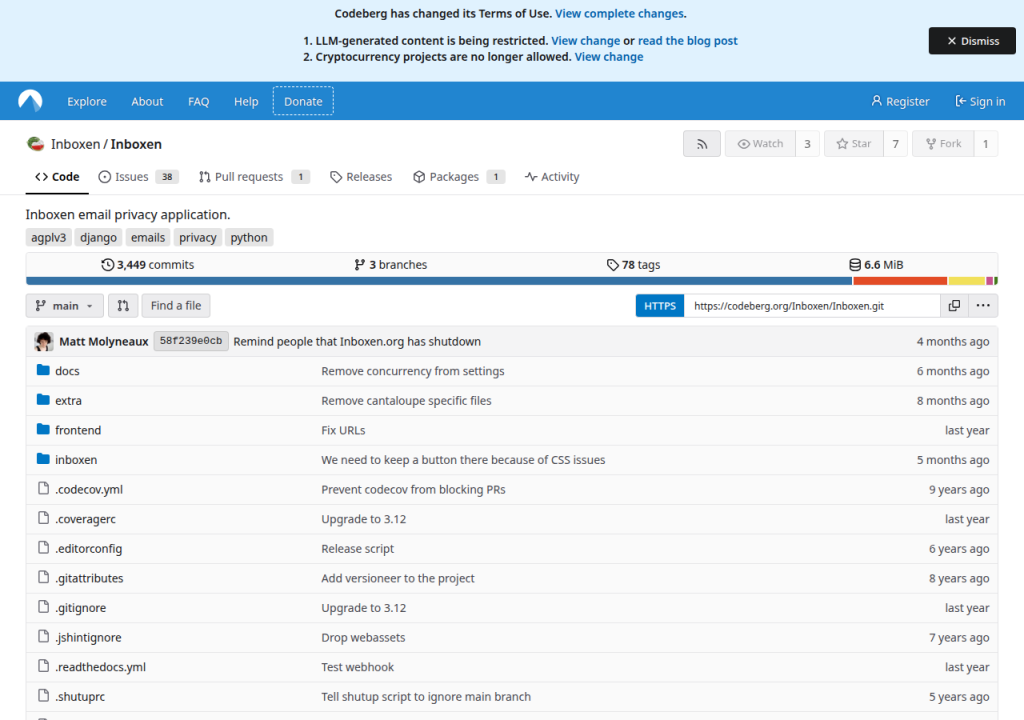Screen dimensions: 1024x720
Task: Open the Inboxen owner link in breadcrumb
Action: click(75, 144)
